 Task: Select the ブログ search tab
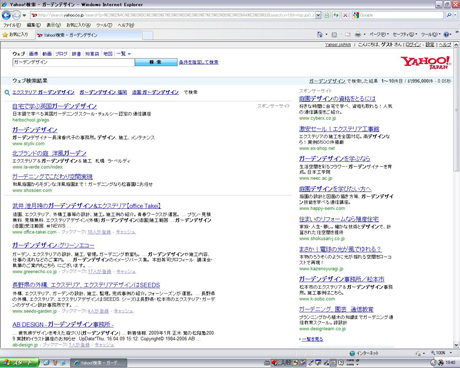61,54
